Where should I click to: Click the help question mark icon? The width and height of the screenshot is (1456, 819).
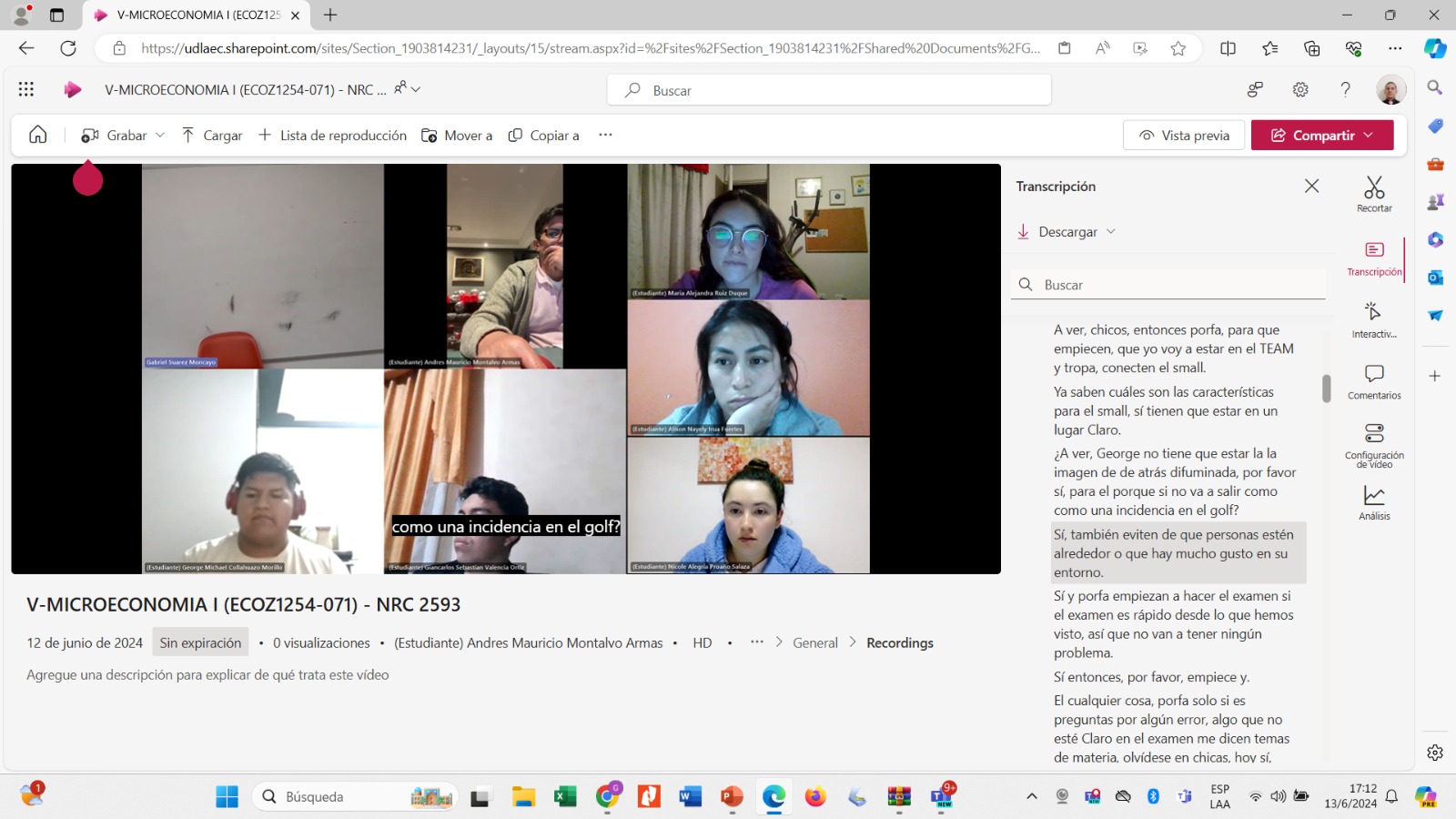pos(1345,89)
